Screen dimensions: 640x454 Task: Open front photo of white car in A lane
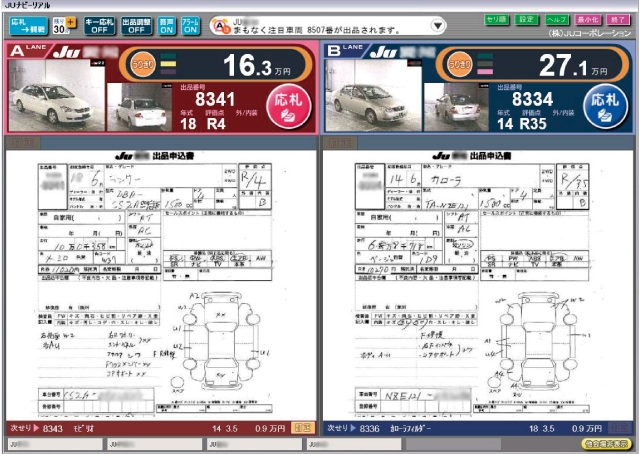point(56,95)
